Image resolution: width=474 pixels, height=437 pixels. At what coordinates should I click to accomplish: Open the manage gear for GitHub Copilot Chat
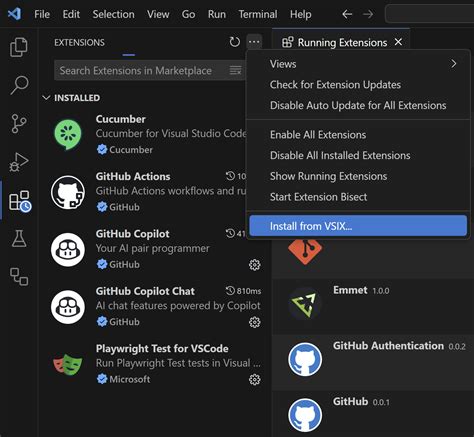point(255,322)
